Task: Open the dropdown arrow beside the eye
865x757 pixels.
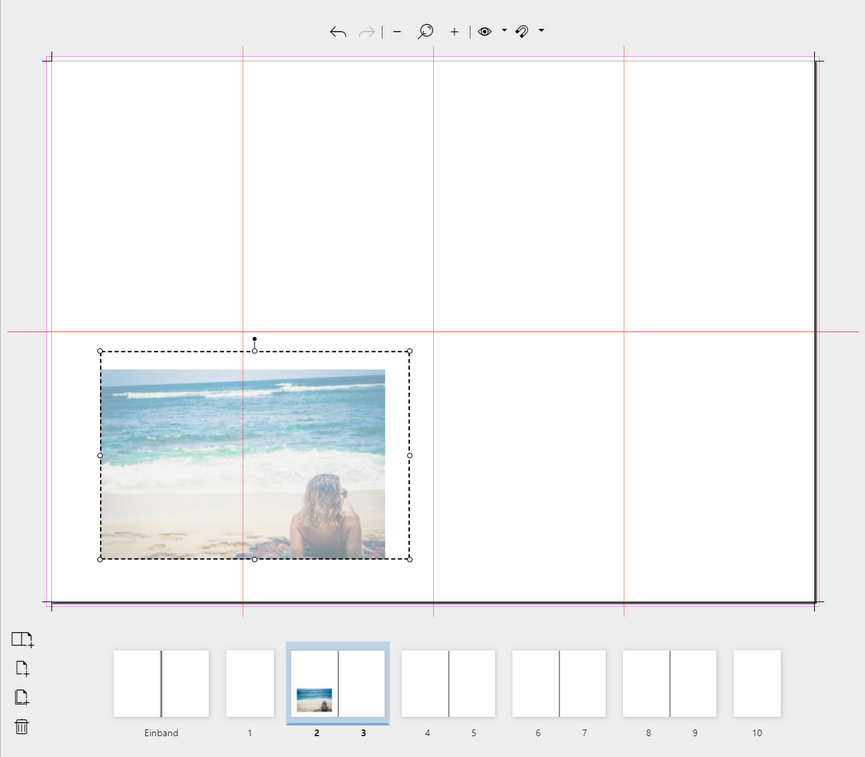Action: click(x=504, y=31)
